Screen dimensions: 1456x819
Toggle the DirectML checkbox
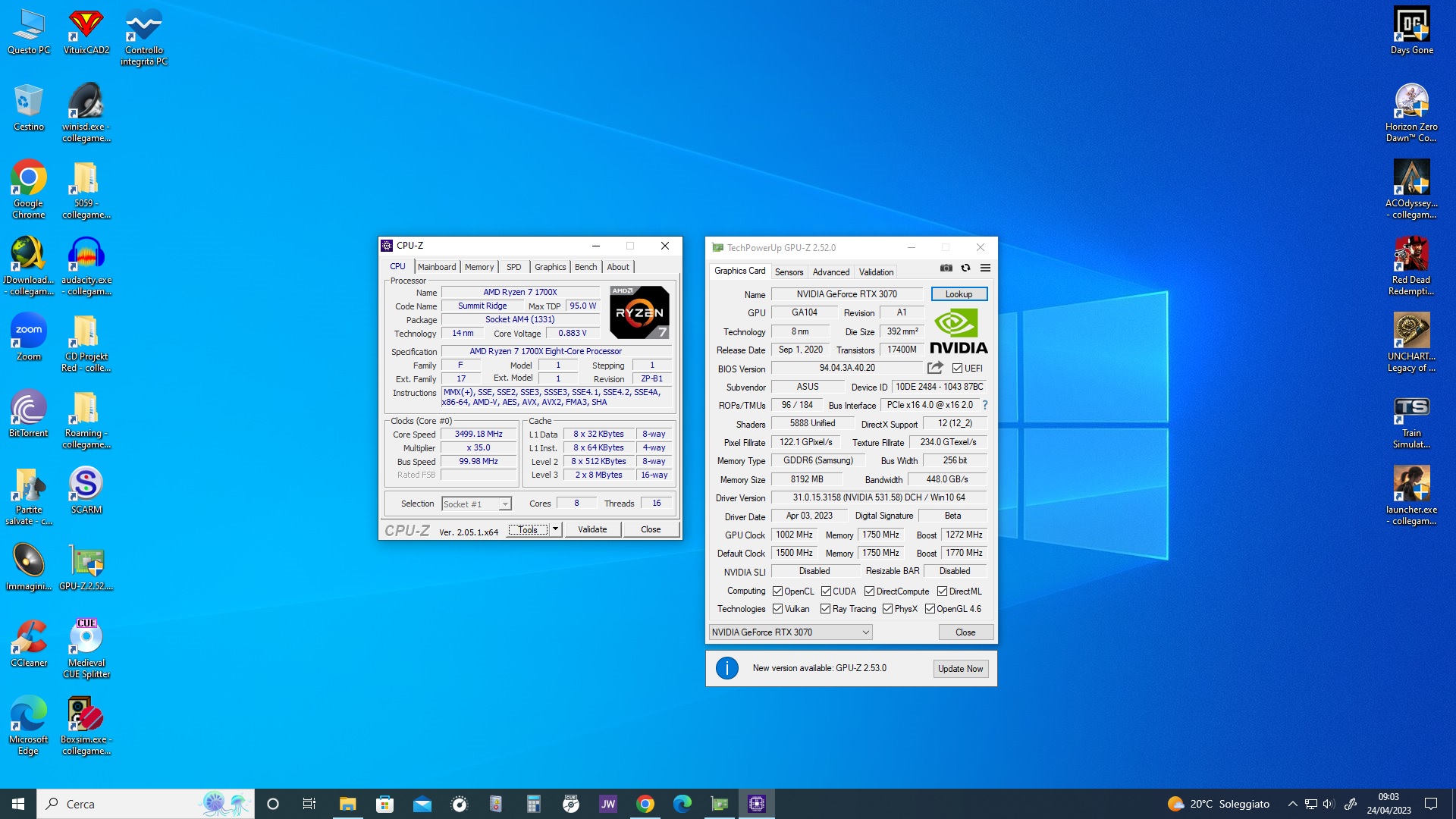click(942, 591)
